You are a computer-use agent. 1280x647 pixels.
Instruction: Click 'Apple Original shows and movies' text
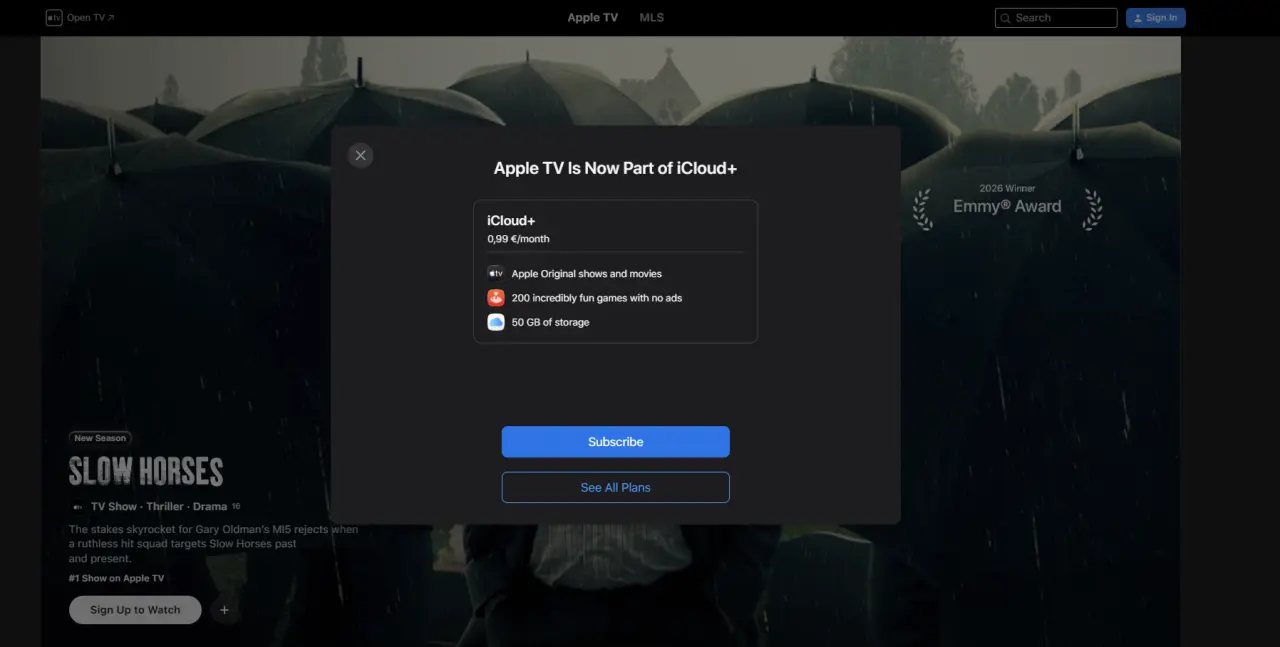587,274
